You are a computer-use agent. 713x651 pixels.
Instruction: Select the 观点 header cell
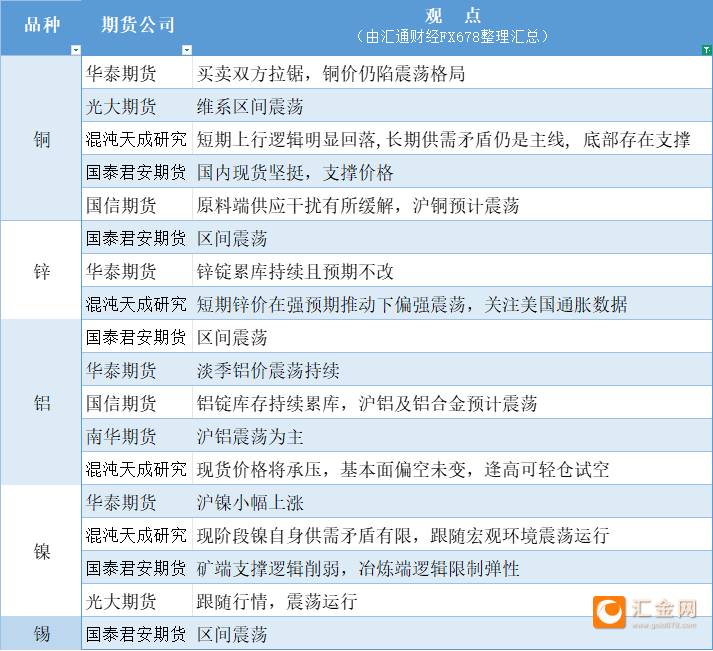(x=452, y=28)
